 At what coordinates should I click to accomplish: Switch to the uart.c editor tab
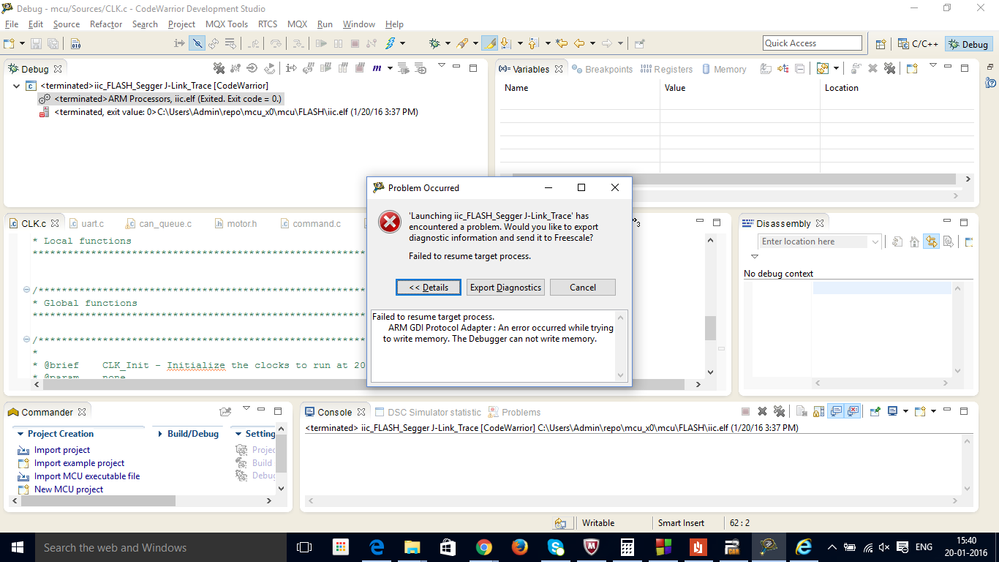click(x=87, y=224)
